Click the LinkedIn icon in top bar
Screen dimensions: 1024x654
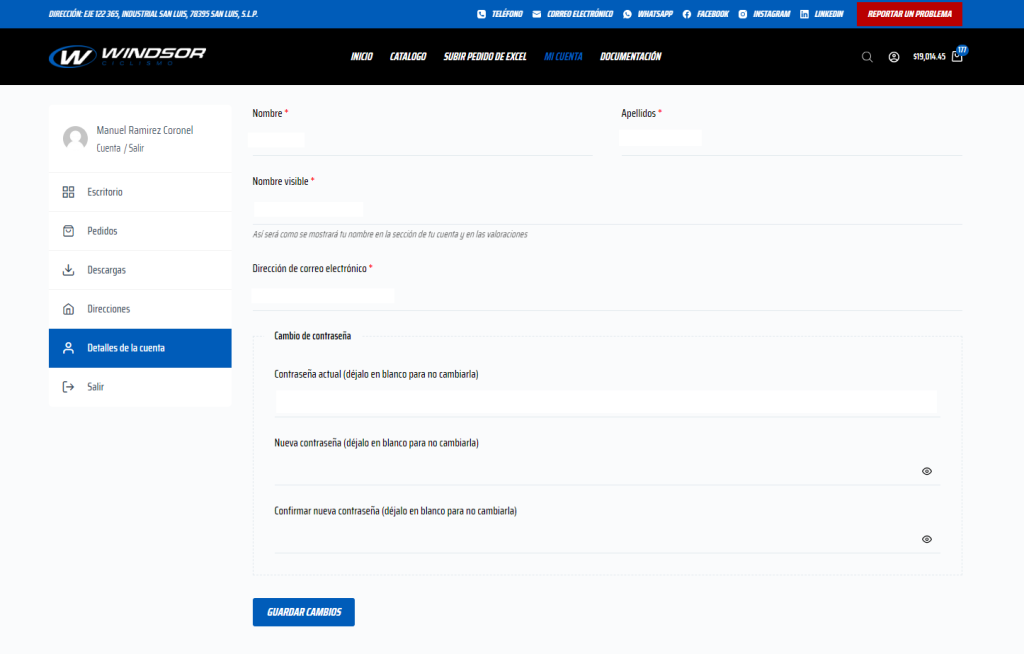coord(804,14)
